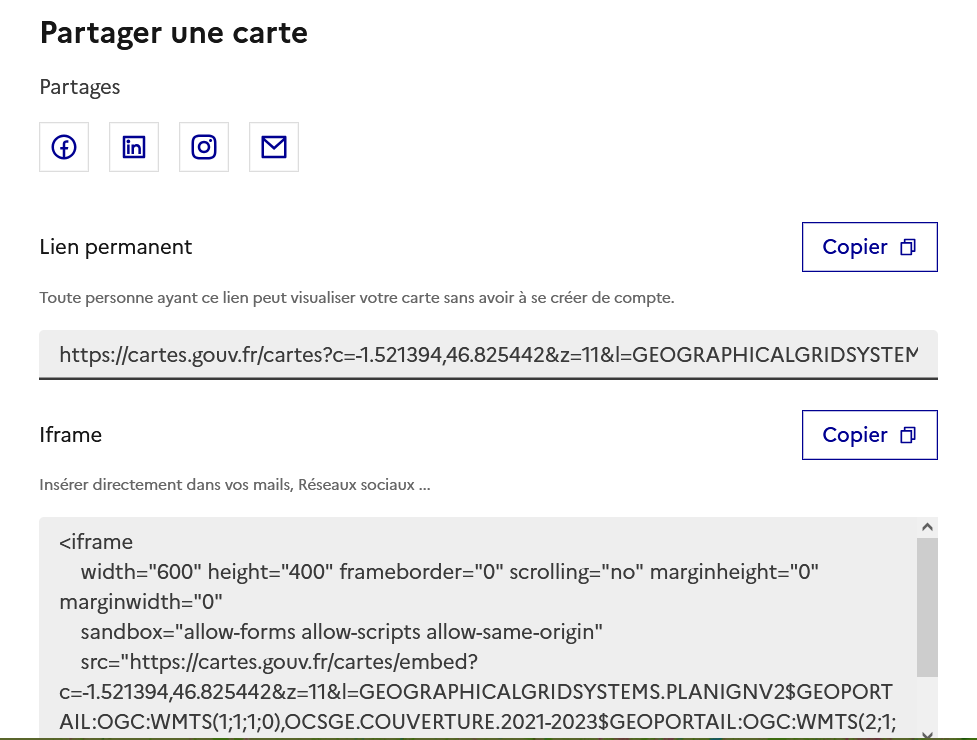The image size is (977, 740).
Task: Click the Lien permanent description text
Action: pyautogui.click(x=359, y=297)
